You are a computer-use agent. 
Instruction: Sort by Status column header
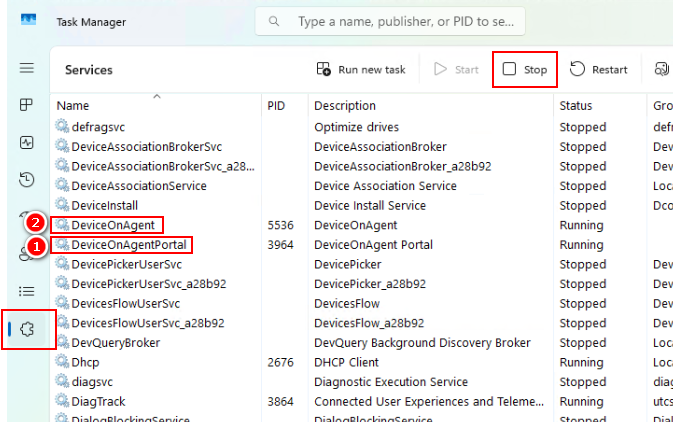(576, 106)
